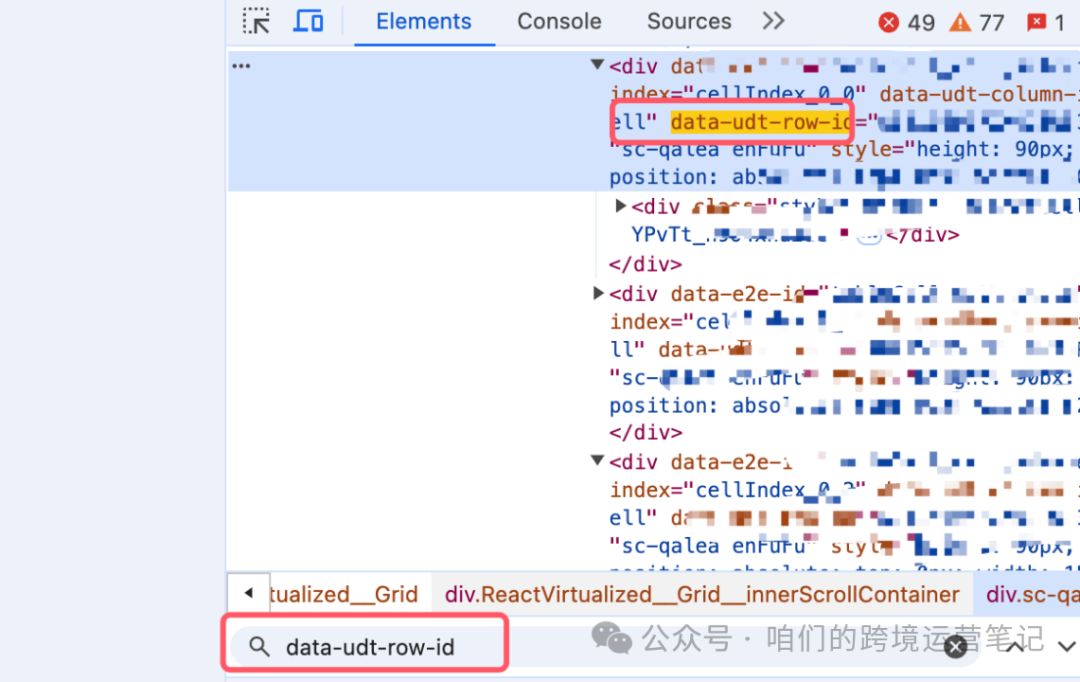
Task: Expand the collapsed div with data-e2e-id
Action: [x=597, y=293]
